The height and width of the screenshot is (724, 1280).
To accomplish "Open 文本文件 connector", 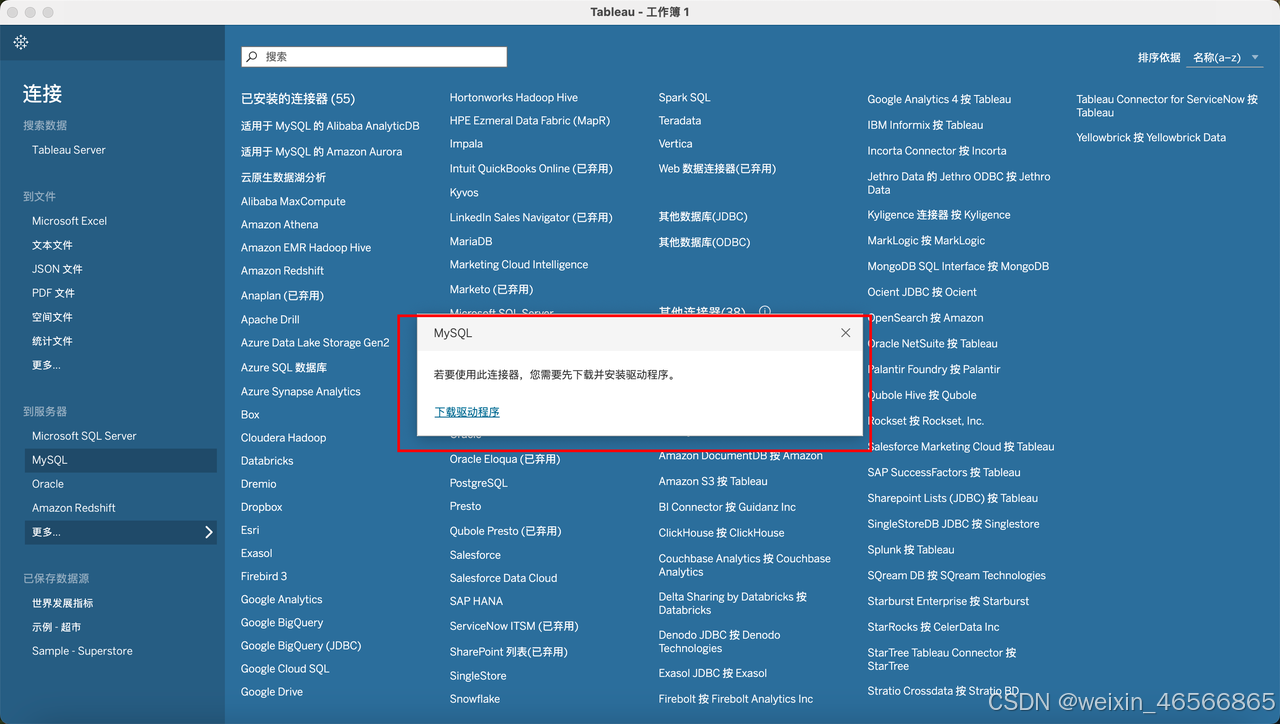I will [52, 245].
